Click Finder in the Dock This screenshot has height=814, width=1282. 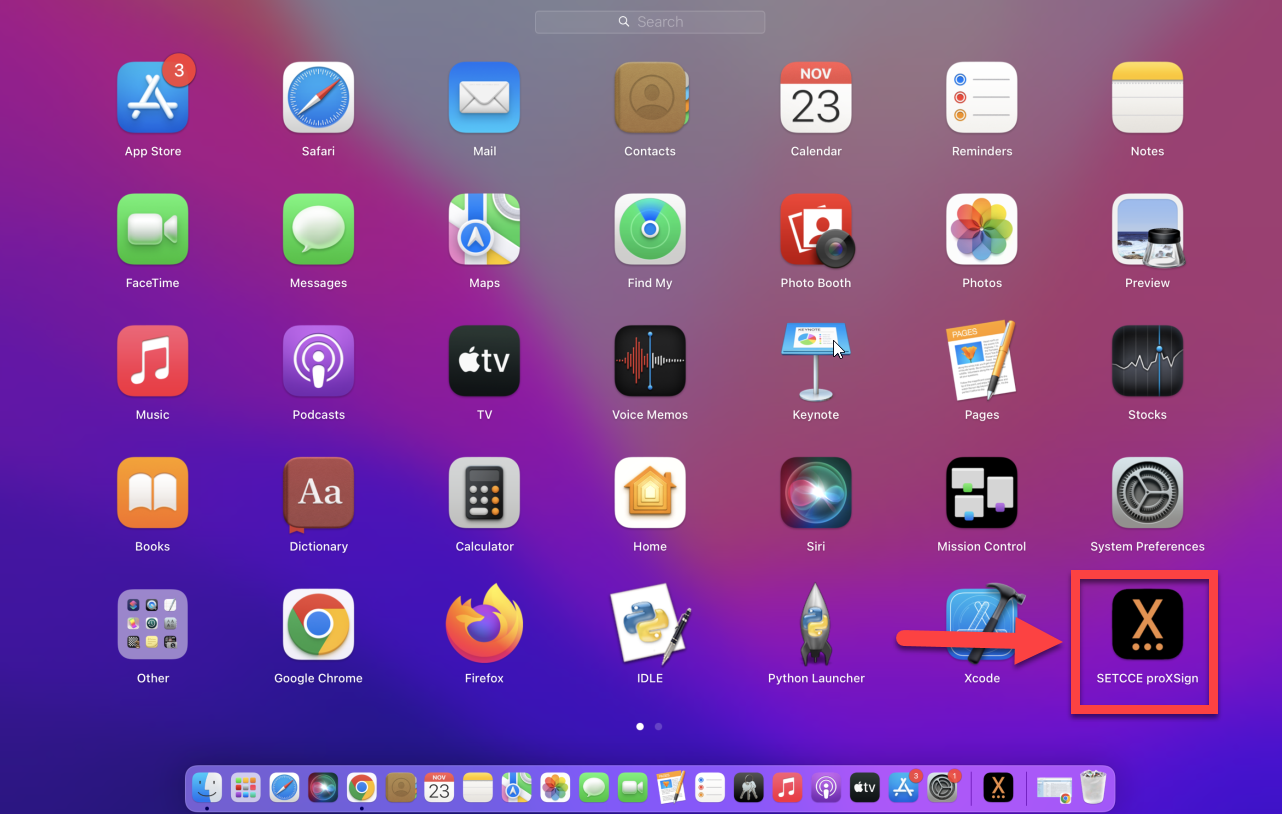(207, 788)
